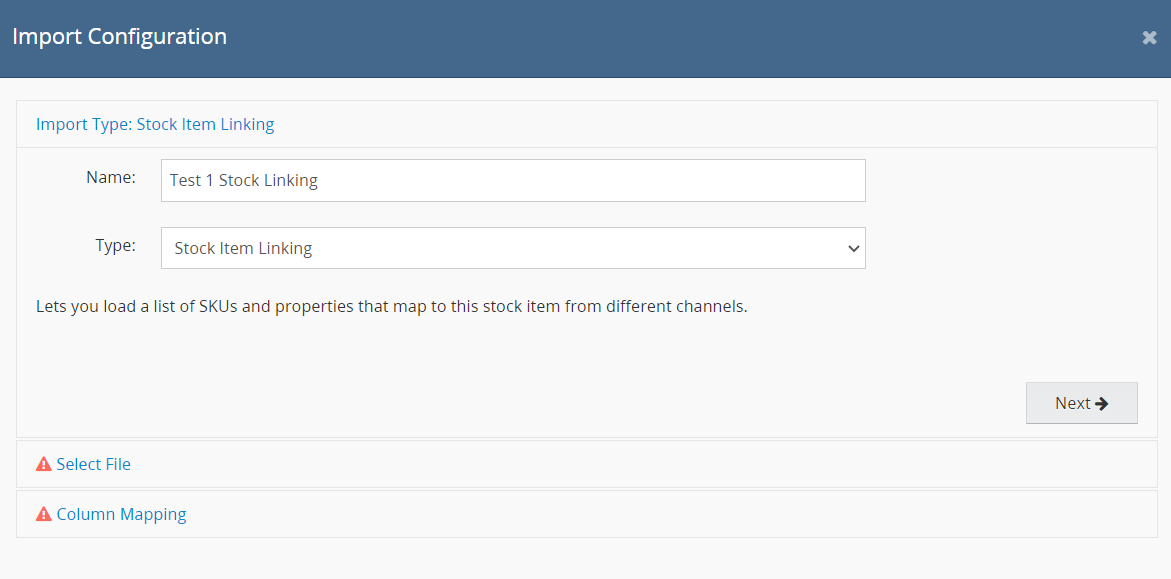Click the Next button
The width and height of the screenshot is (1171, 579).
point(1081,403)
